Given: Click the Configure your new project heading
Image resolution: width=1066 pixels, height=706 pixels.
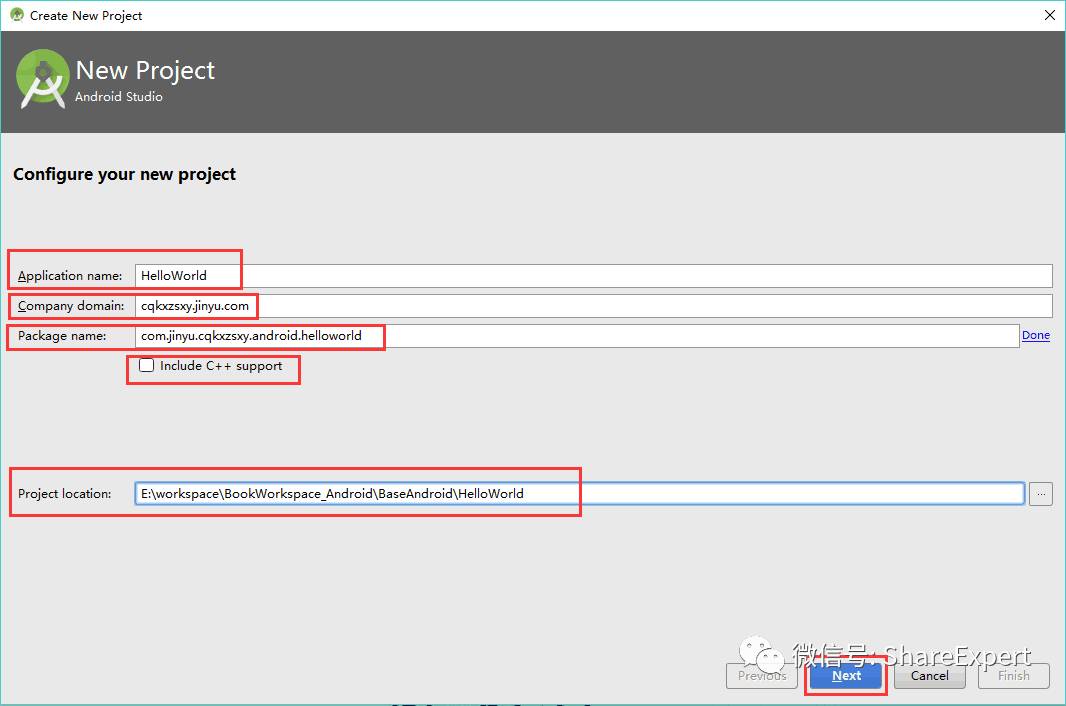Looking at the screenshot, I should click(x=124, y=174).
